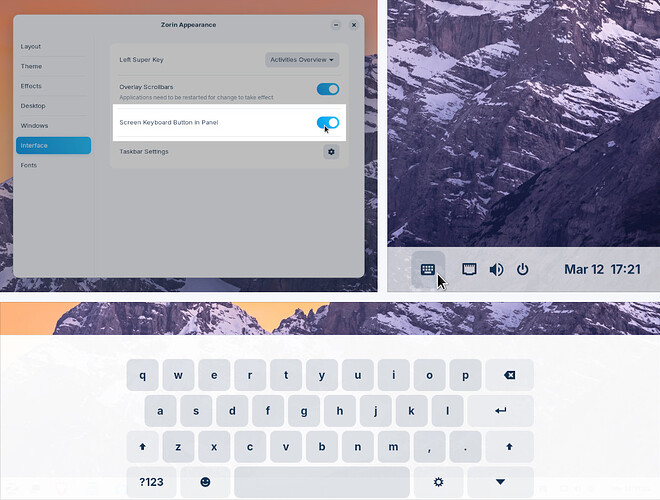Tap the p key
Viewport: 660px width, 500px height.
(x=465, y=375)
